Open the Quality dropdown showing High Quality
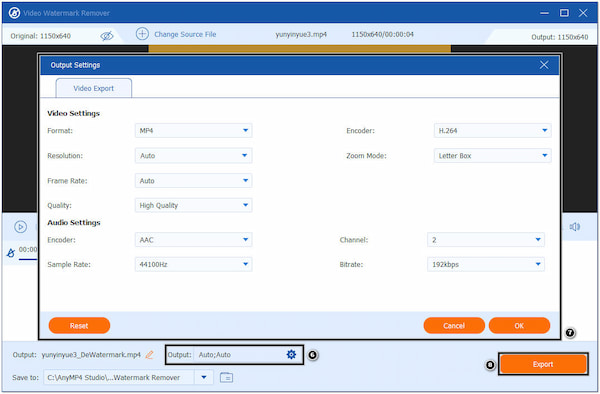 point(194,205)
